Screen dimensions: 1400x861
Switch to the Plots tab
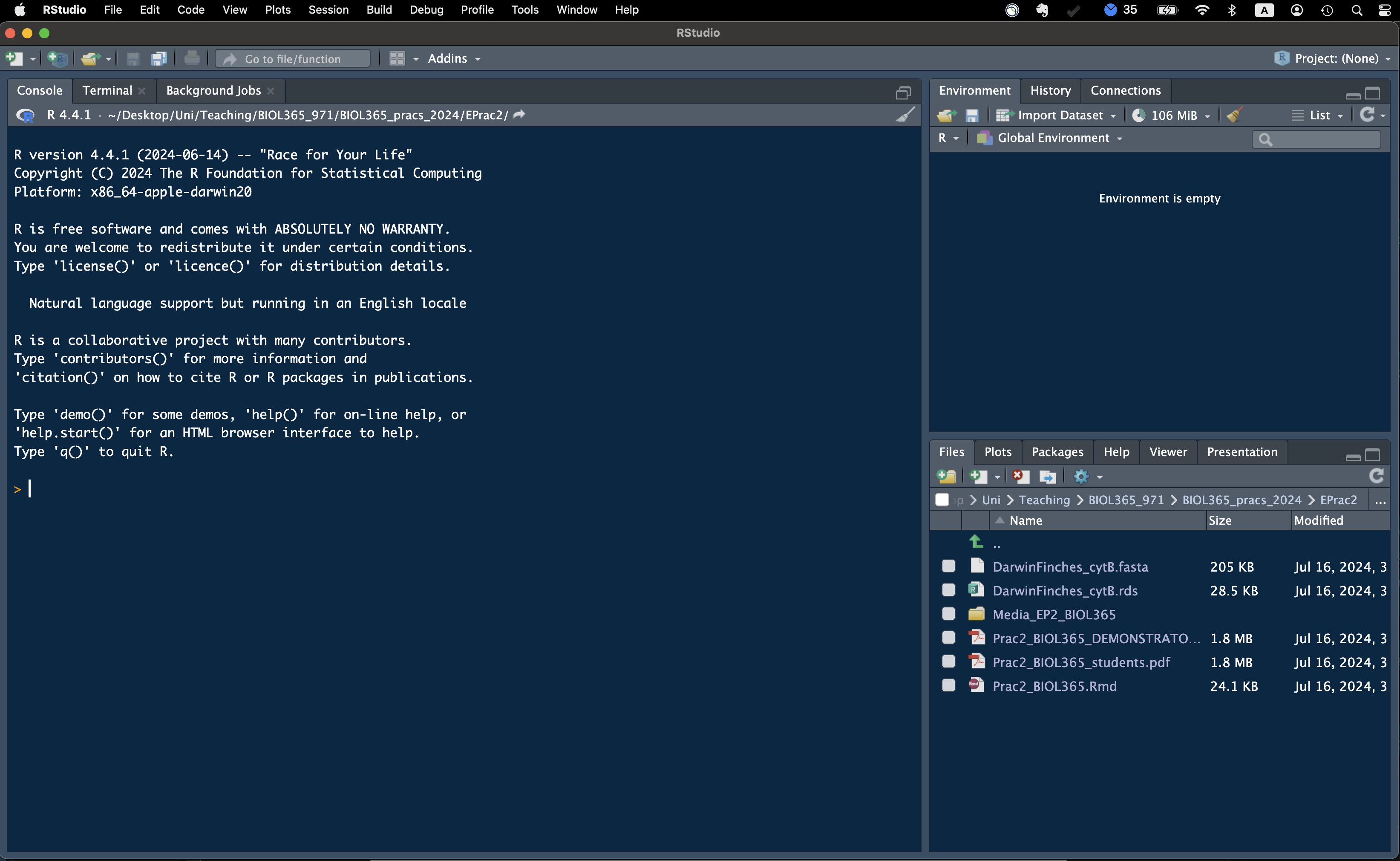pos(998,452)
